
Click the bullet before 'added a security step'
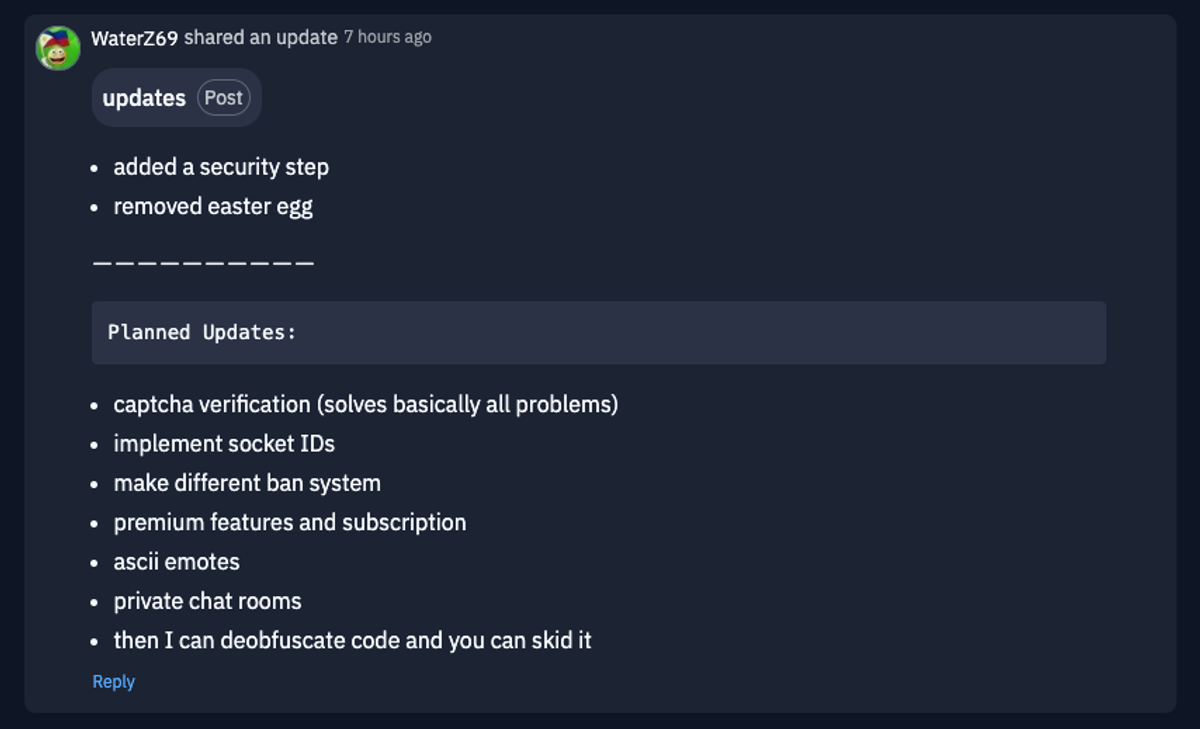point(94,169)
